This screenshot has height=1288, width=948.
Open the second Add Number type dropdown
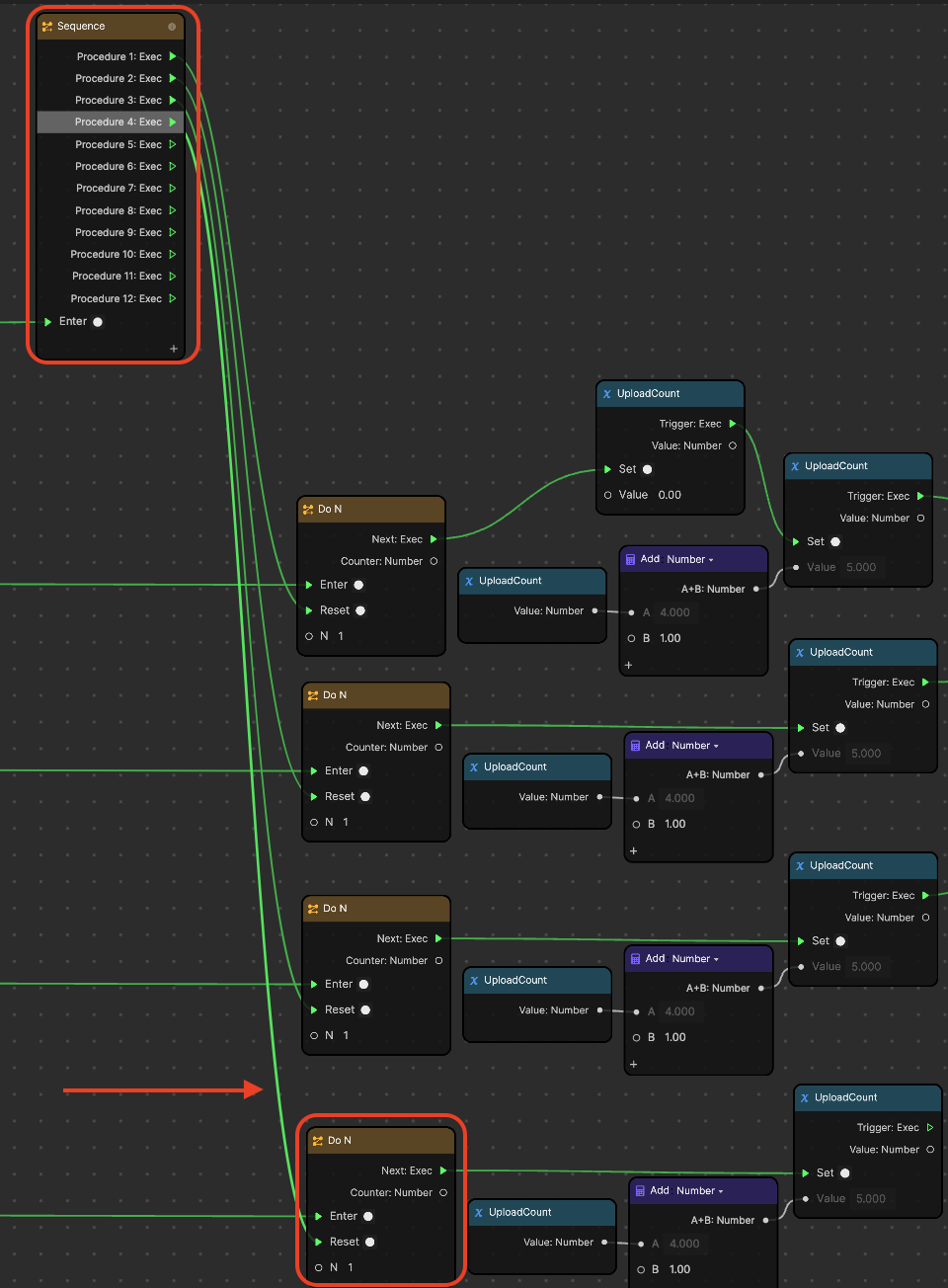click(695, 746)
